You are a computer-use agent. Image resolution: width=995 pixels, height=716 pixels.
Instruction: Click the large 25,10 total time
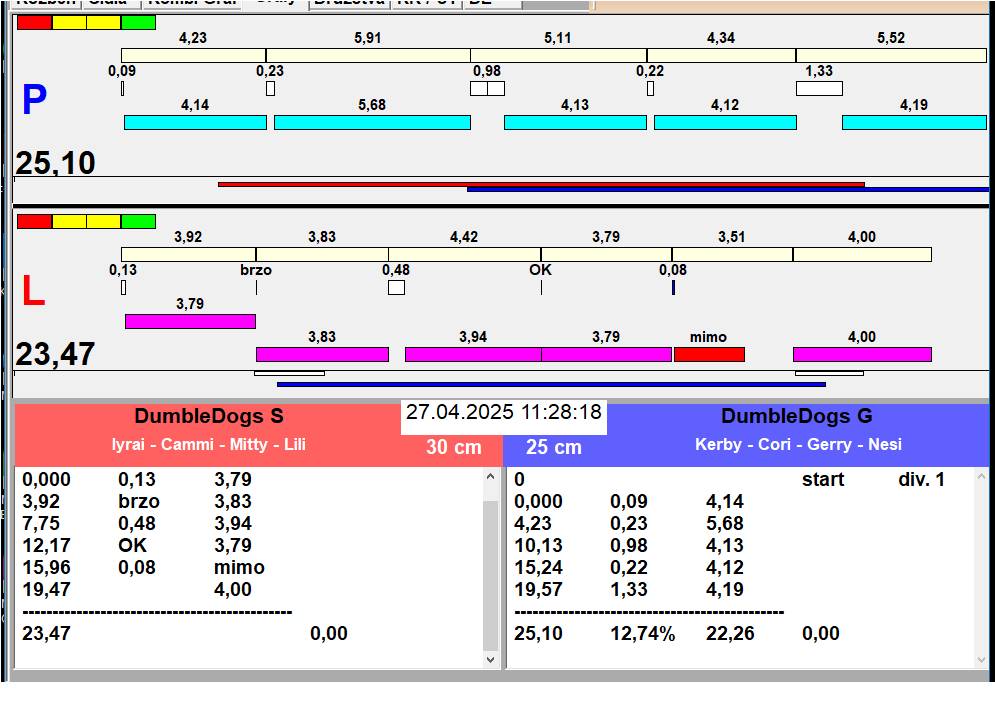[x=55, y=163]
